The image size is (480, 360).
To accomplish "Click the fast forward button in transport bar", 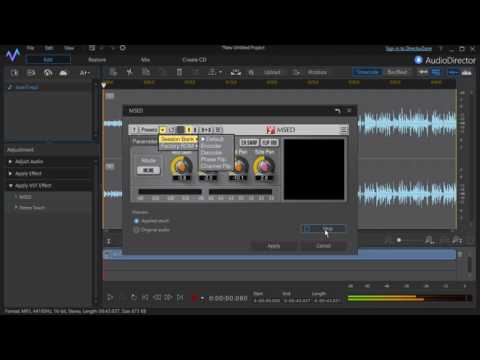I will [168, 298].
